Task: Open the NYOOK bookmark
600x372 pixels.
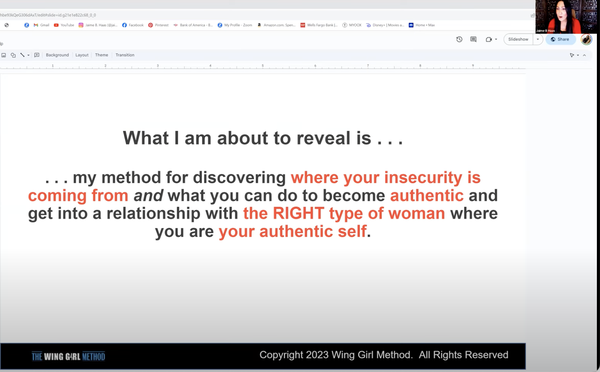Action: click(352, 25)
